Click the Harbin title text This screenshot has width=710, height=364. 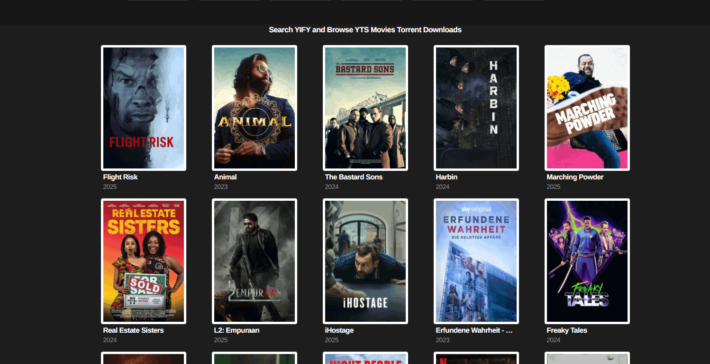point(446,177)
